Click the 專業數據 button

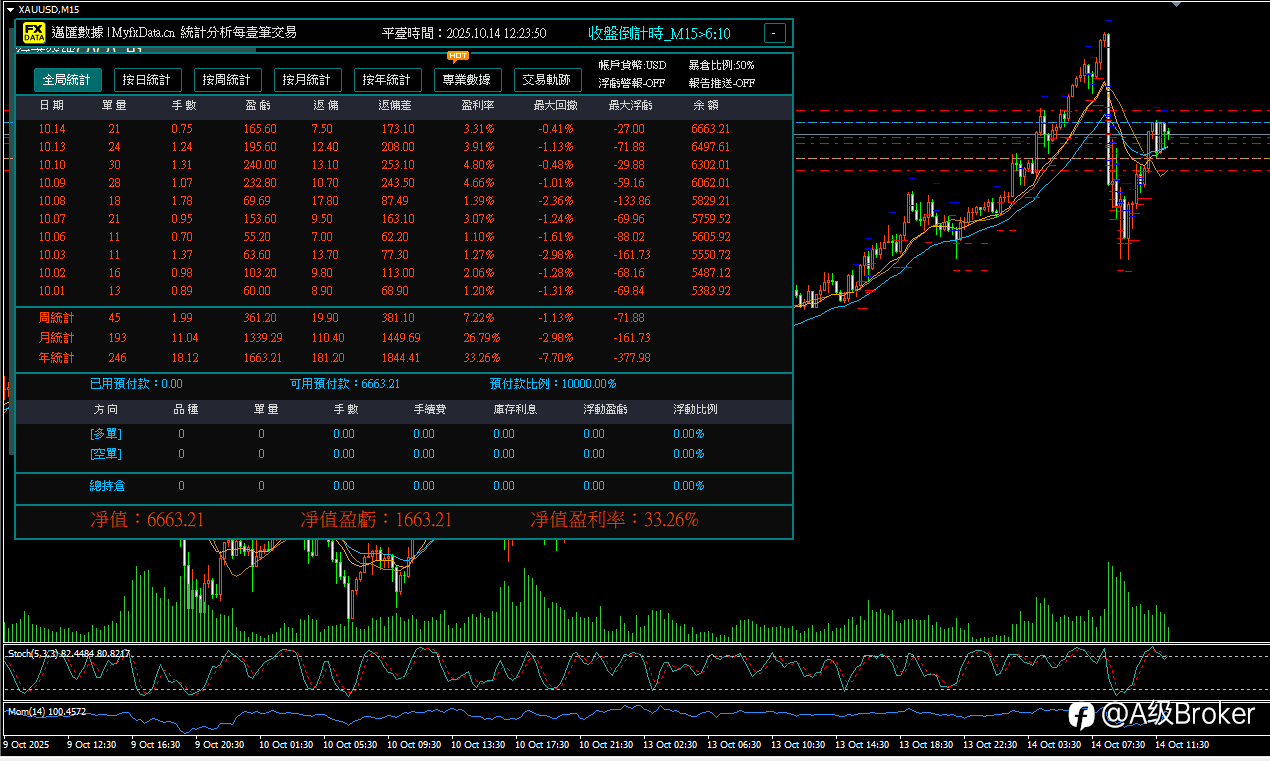467,80
